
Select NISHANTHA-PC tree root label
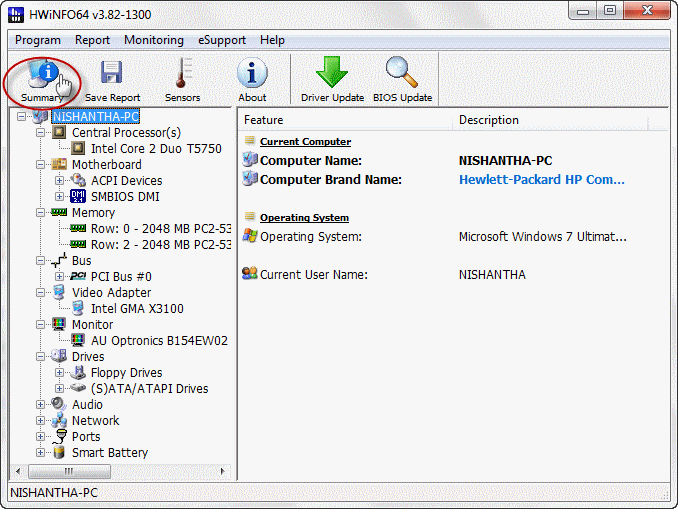point(96,116)
